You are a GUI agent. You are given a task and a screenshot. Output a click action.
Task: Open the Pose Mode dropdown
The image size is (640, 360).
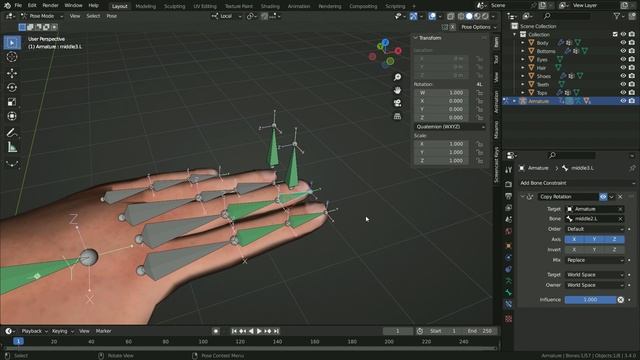42,16
